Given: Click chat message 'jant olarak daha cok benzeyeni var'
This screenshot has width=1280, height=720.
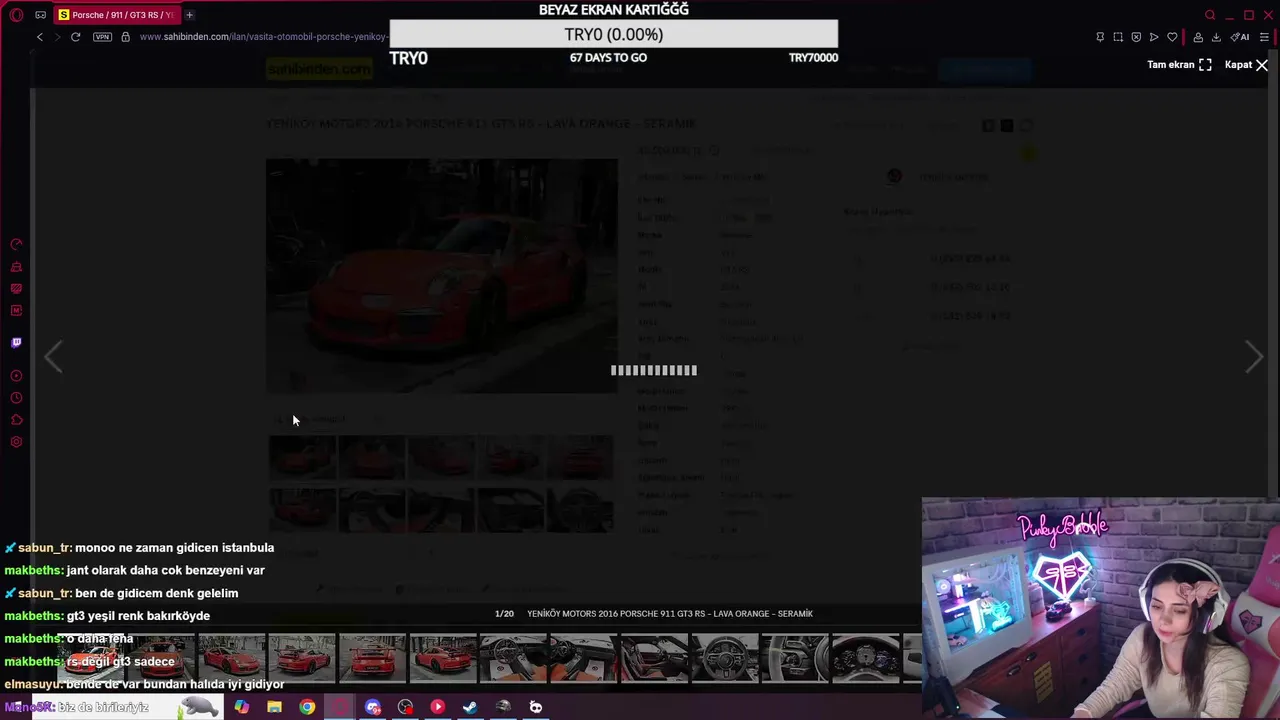Looking at the screenshot, I should 166,571.
